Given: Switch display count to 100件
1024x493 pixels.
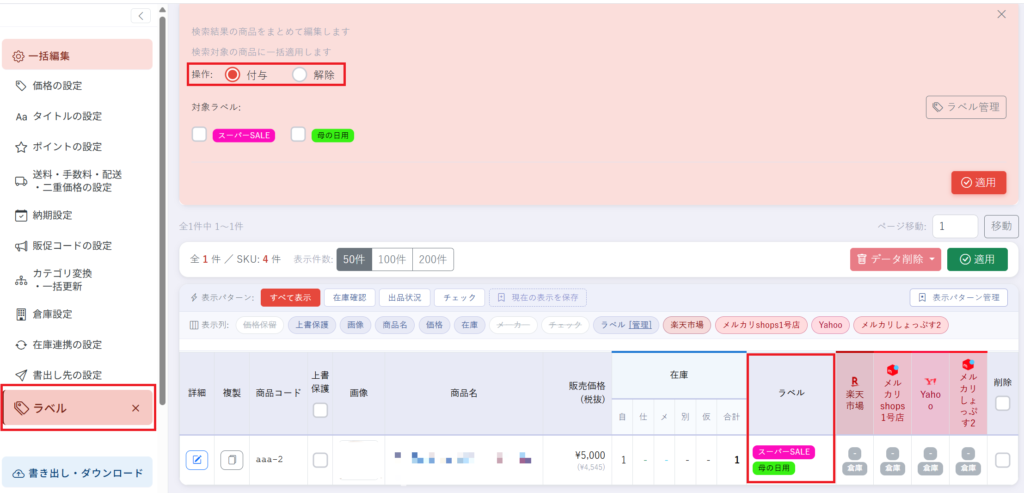Looking at the screenshot, I should click(392, 259).
